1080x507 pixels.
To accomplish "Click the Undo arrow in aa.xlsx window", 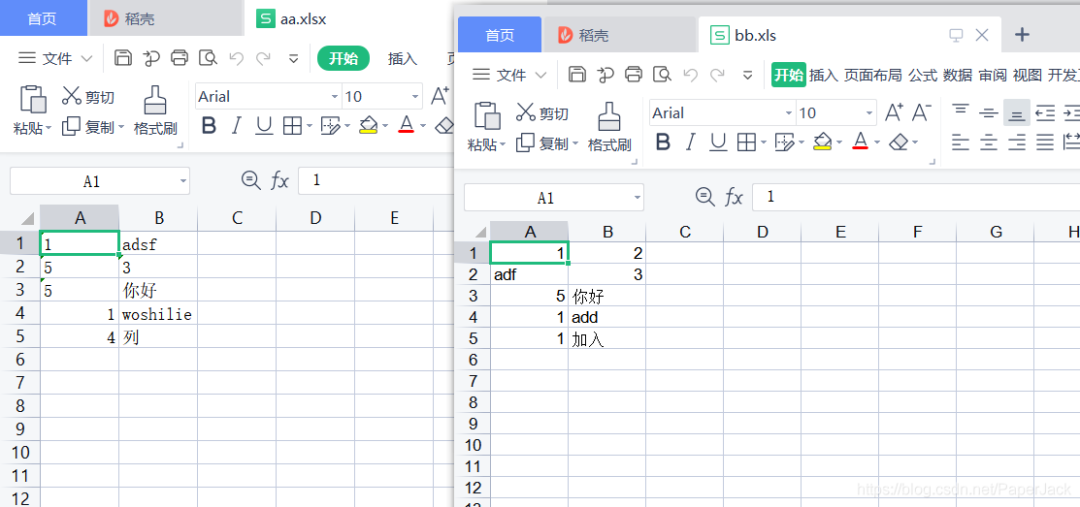I will pos(237,58).
